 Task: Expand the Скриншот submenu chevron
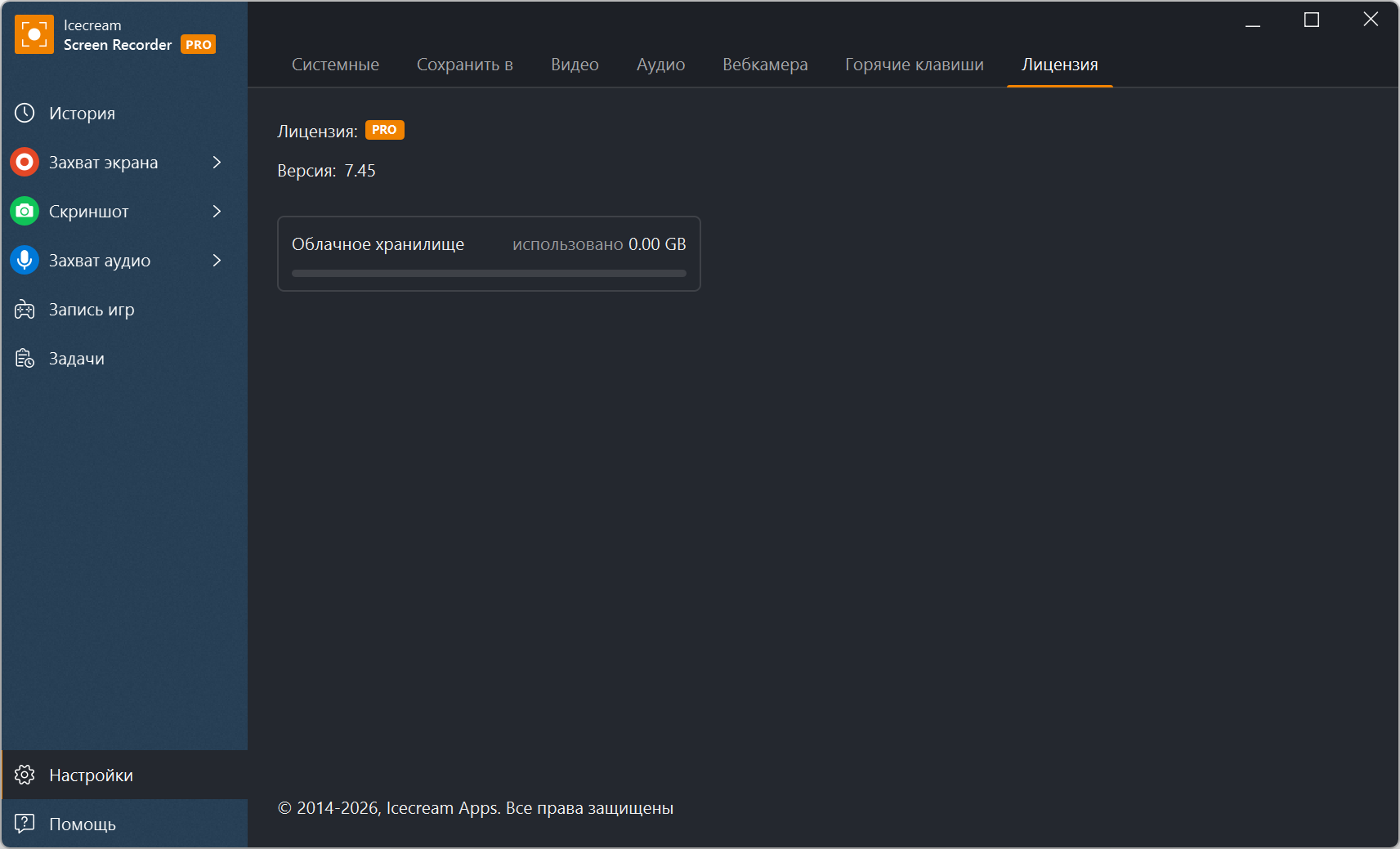(x=217, y=211)
